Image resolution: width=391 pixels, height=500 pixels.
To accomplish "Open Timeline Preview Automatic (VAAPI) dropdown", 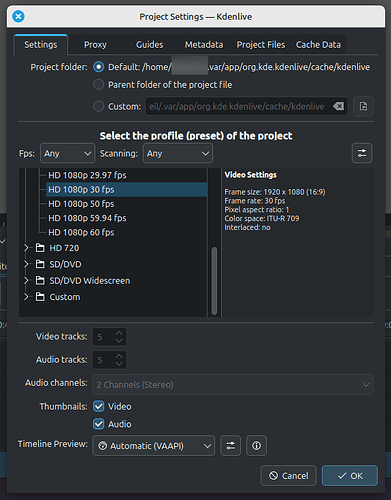I will [x=154, y=446].
